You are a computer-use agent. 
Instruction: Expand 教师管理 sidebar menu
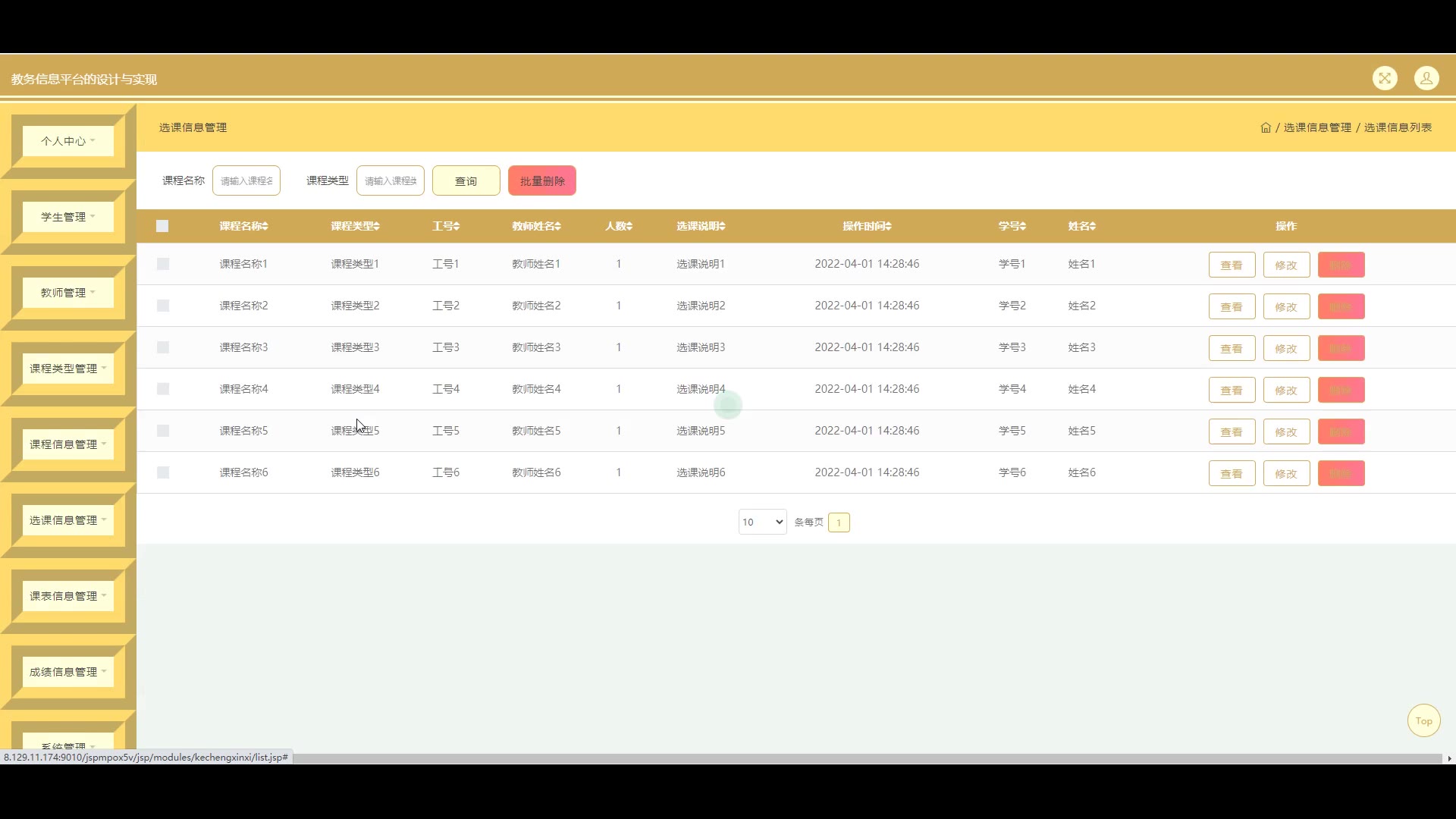pyautogui.click(x=68, y=293)
